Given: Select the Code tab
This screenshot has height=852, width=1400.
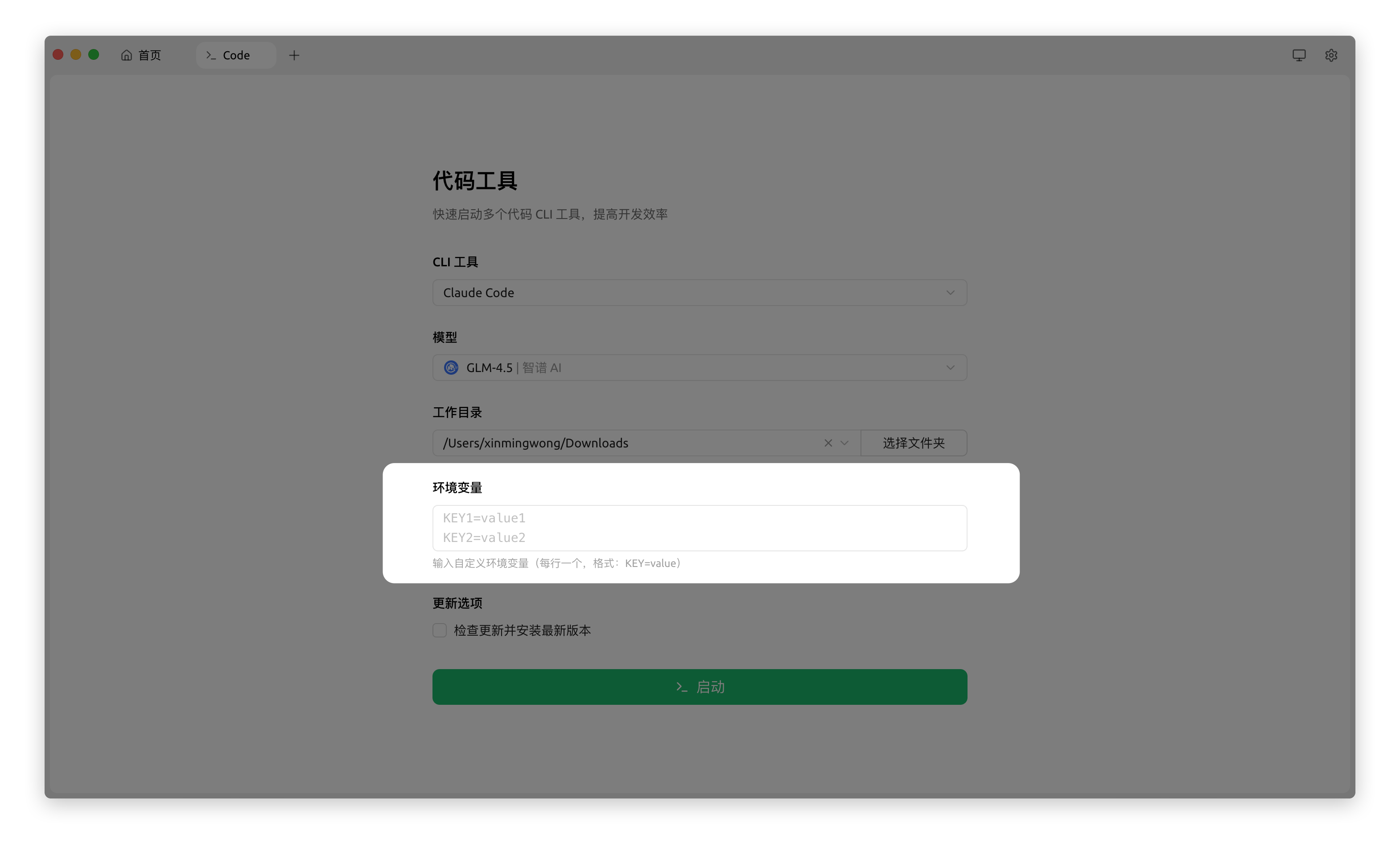Looking at the screenshot, I should 236,55.
